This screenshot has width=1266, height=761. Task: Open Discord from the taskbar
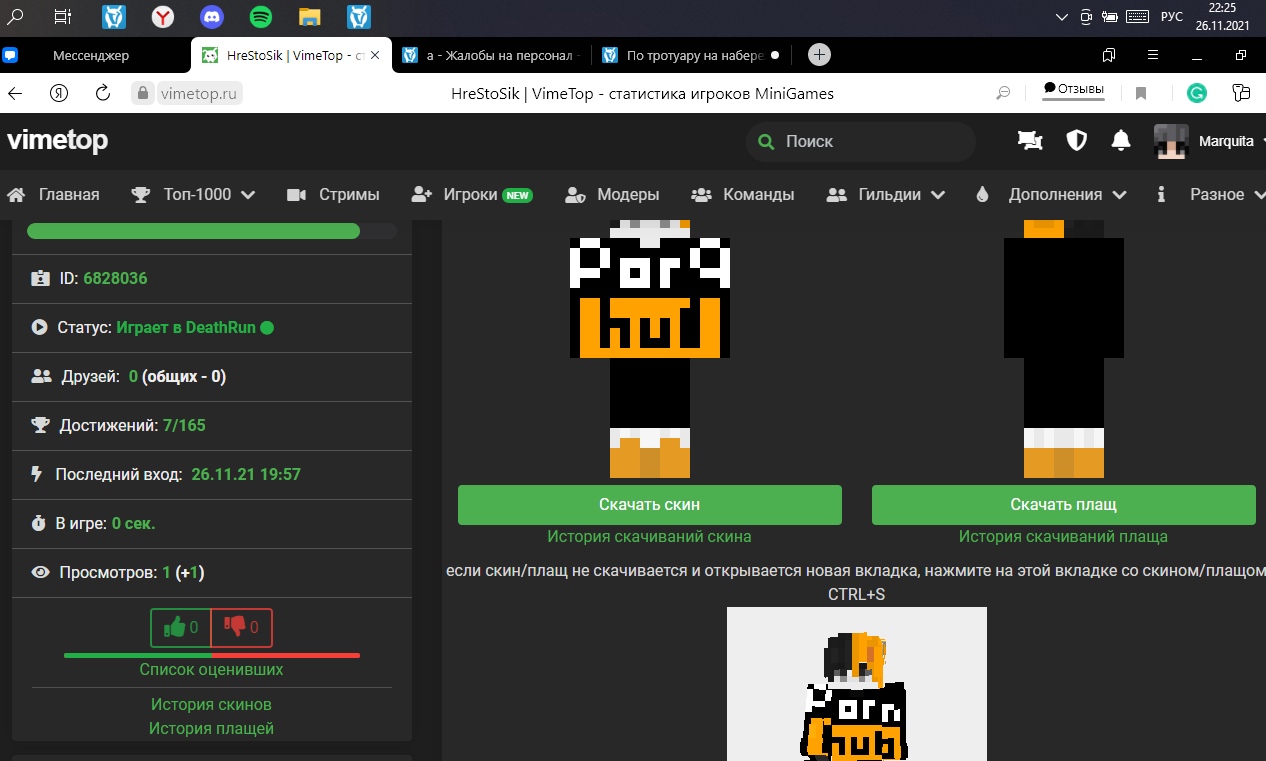point(212,16)
